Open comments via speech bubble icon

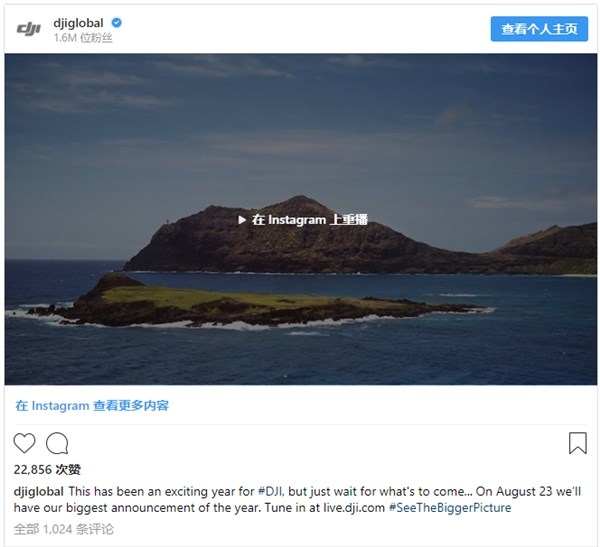[x=57, y=443]
